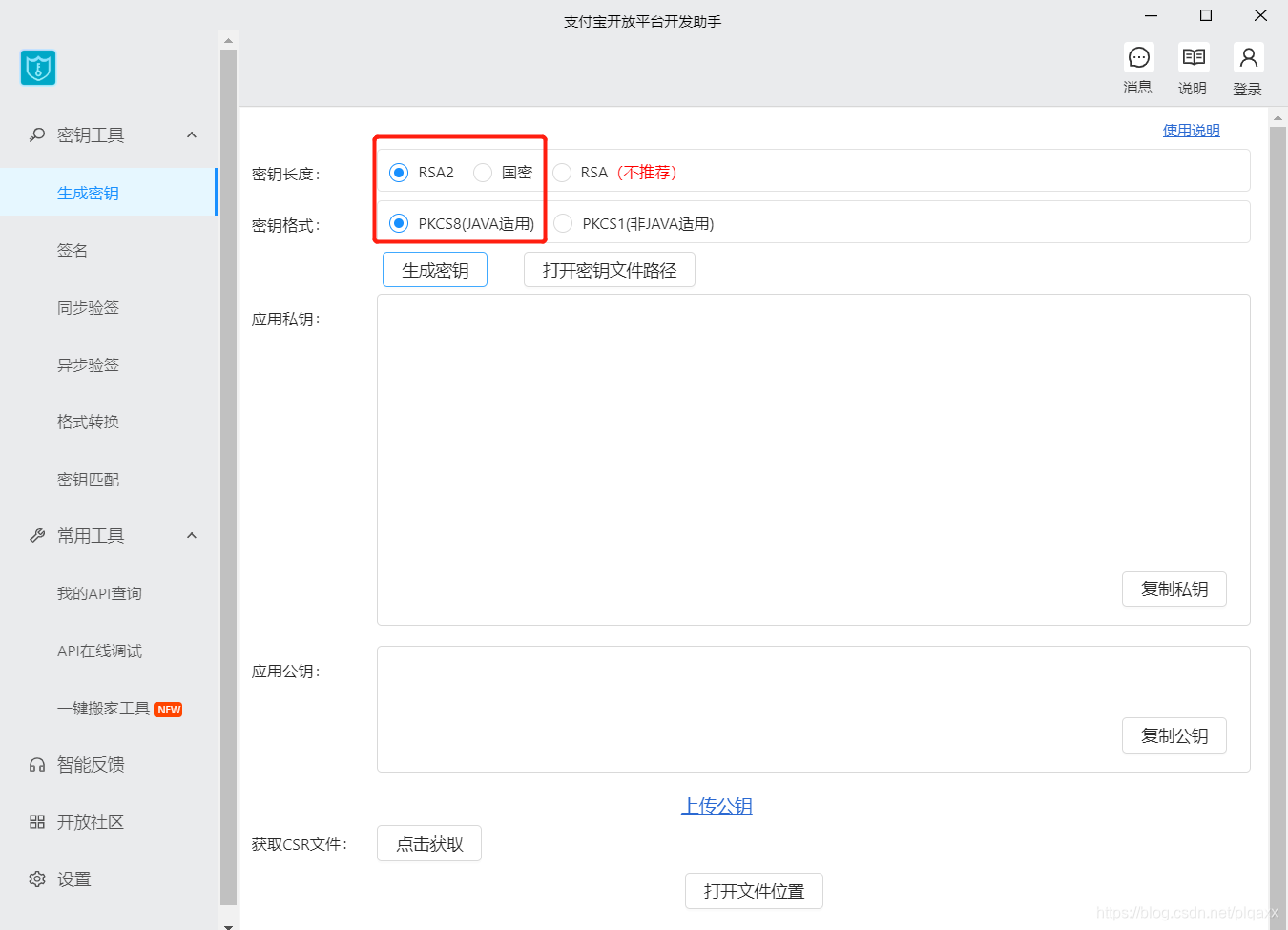Click the window title 支付宝开放平台开发助手

pyautogui.click(x=643, y=21)
